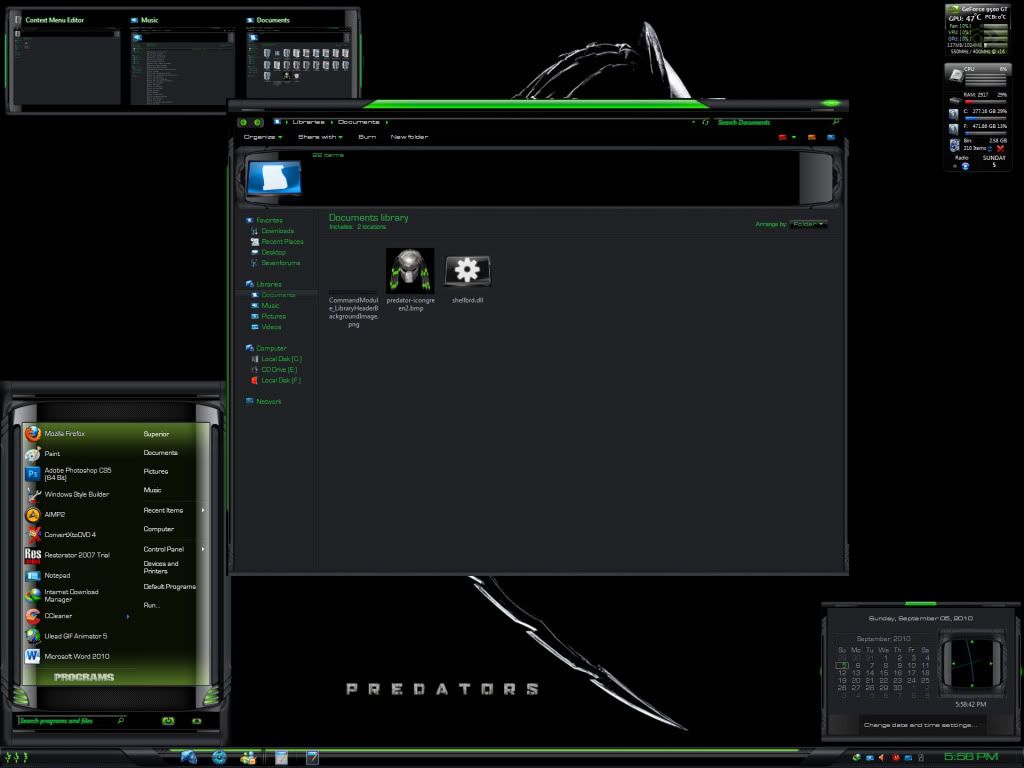Expand the Recent Items submenu arrow
Screen dimensions: 1024x768
pos(203,510)
